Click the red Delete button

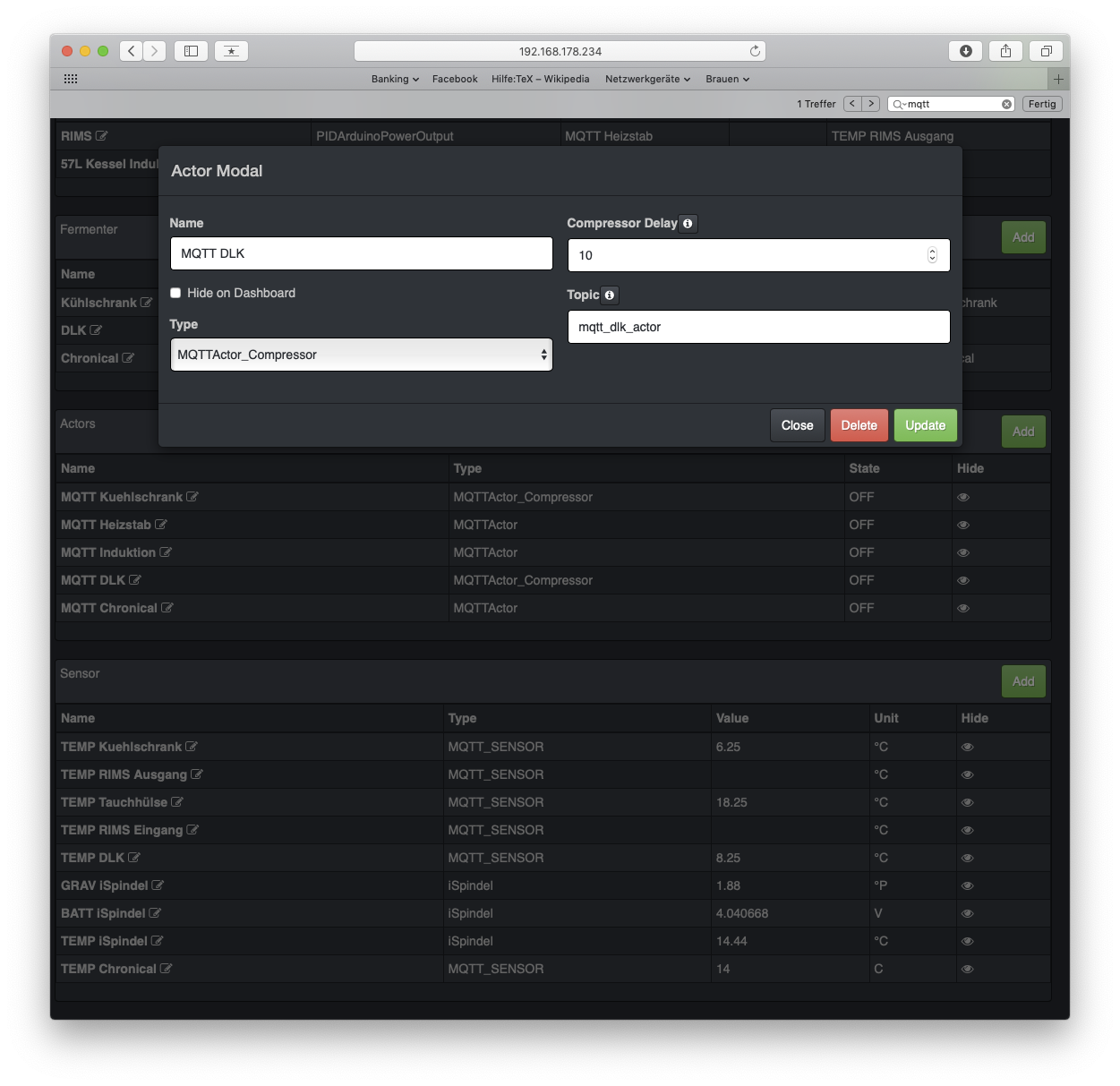[x=859, y=425]
